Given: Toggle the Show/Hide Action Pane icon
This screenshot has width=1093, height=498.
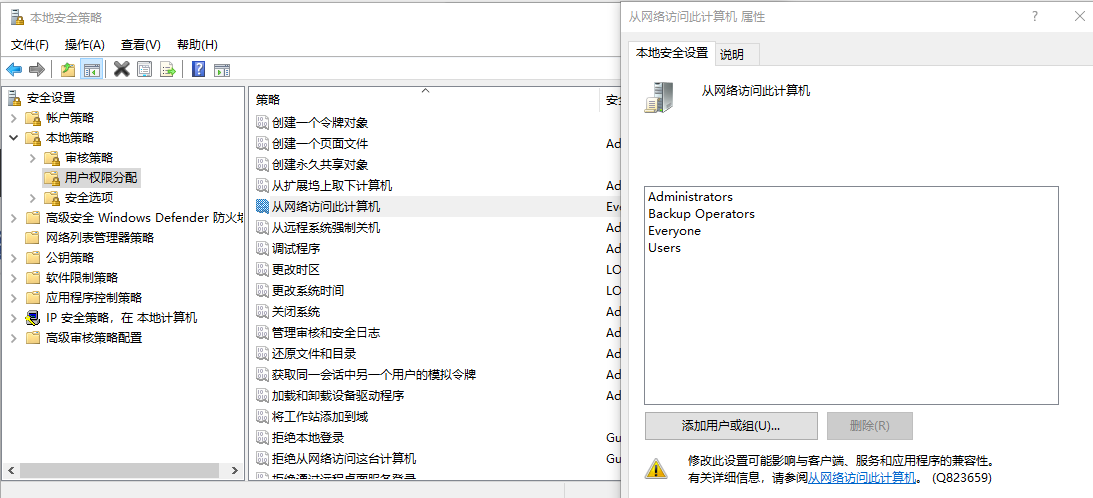Looking at the screenshot, I should point(222,69).
